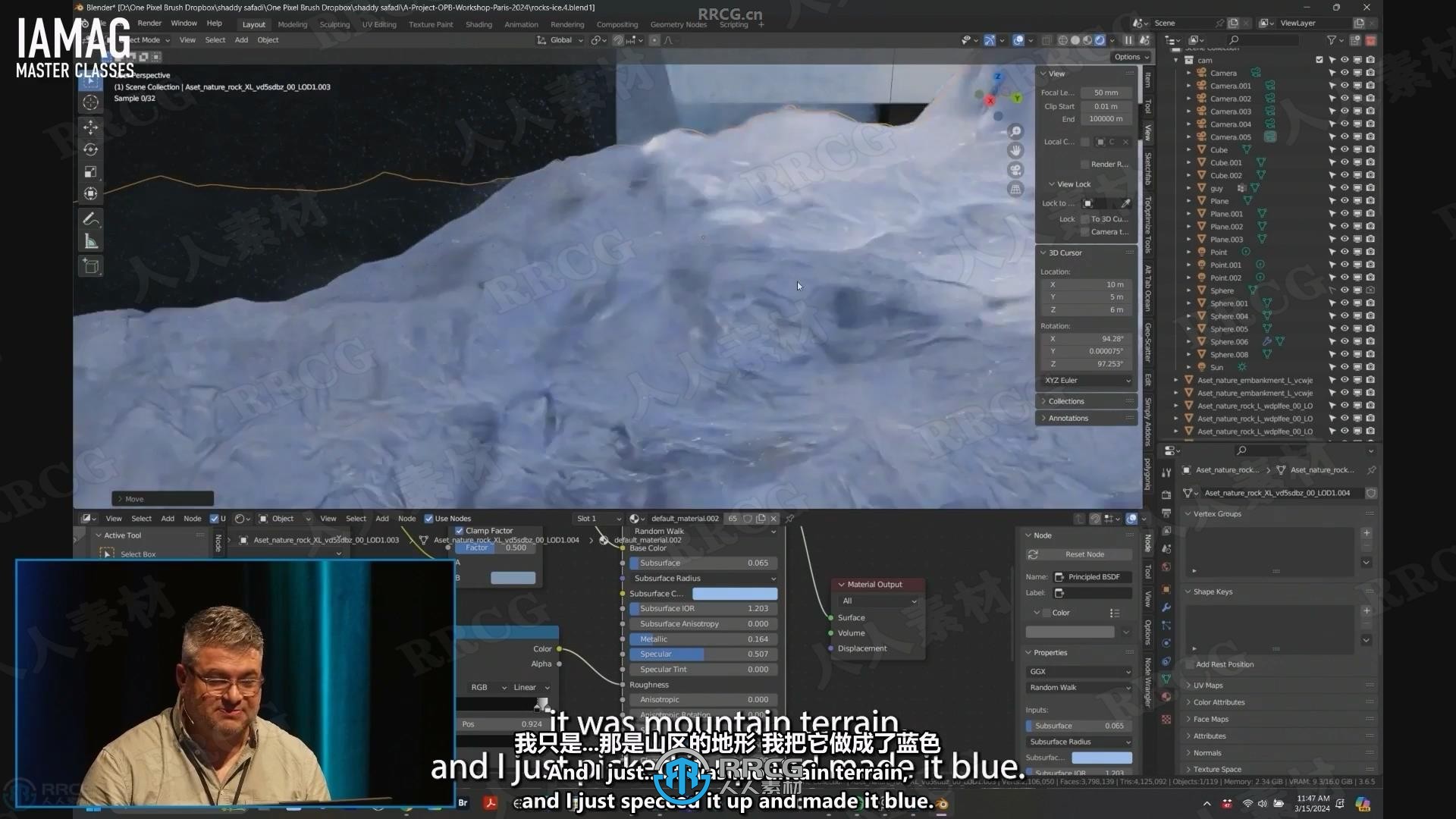Pause viewport render preview
Viewport: 1456px width, 819px height.
click(1128, 40)
